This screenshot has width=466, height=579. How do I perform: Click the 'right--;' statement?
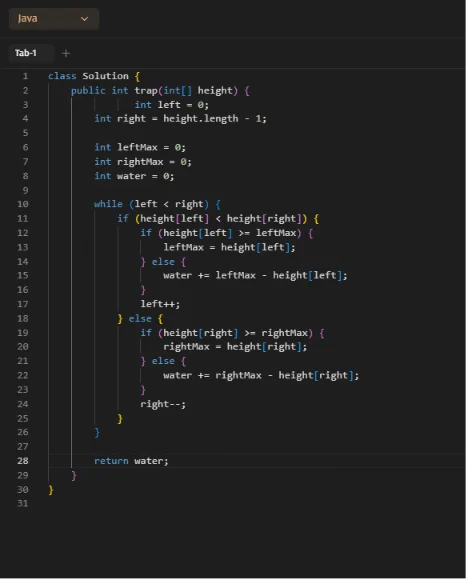163,404
